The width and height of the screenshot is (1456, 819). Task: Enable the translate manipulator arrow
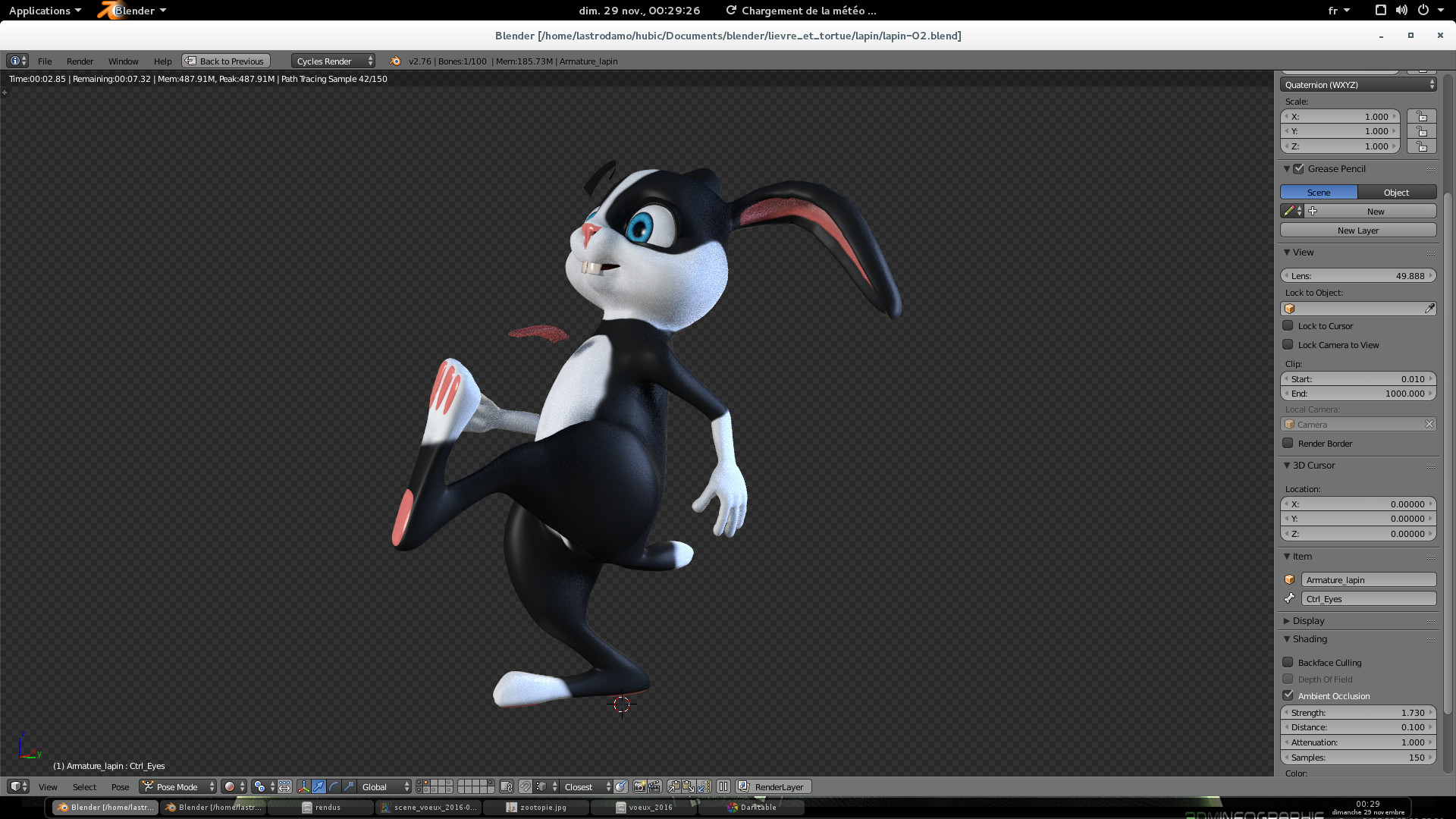[318, 786]
